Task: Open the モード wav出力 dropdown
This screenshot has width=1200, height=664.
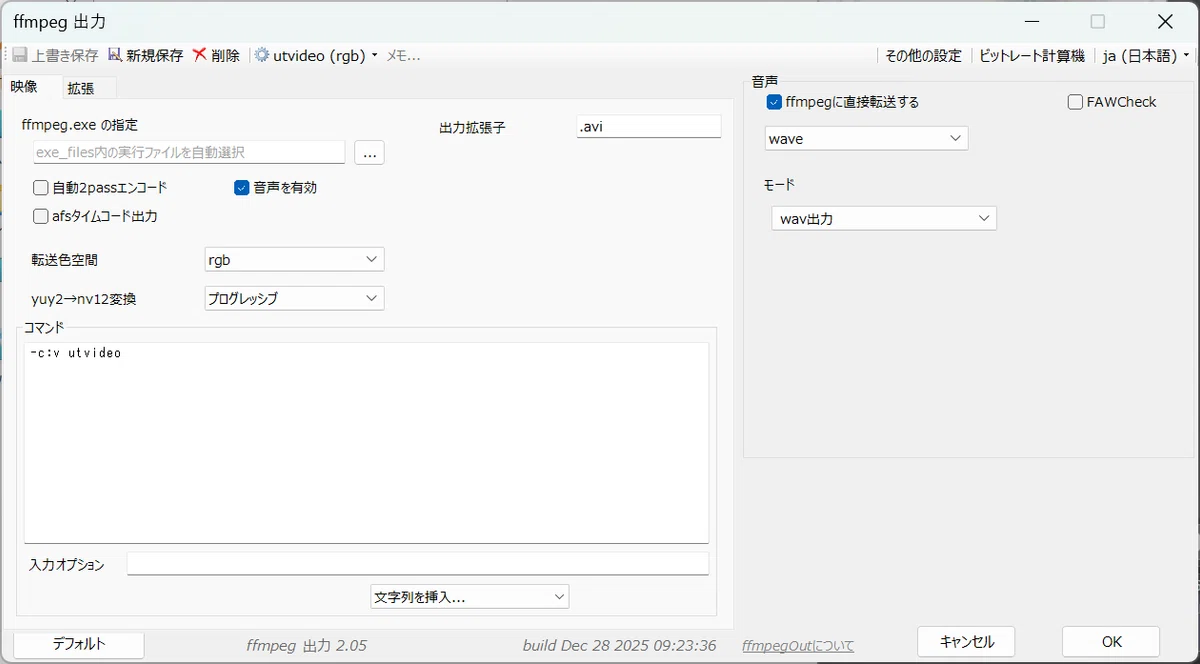Action: [884, 218]
